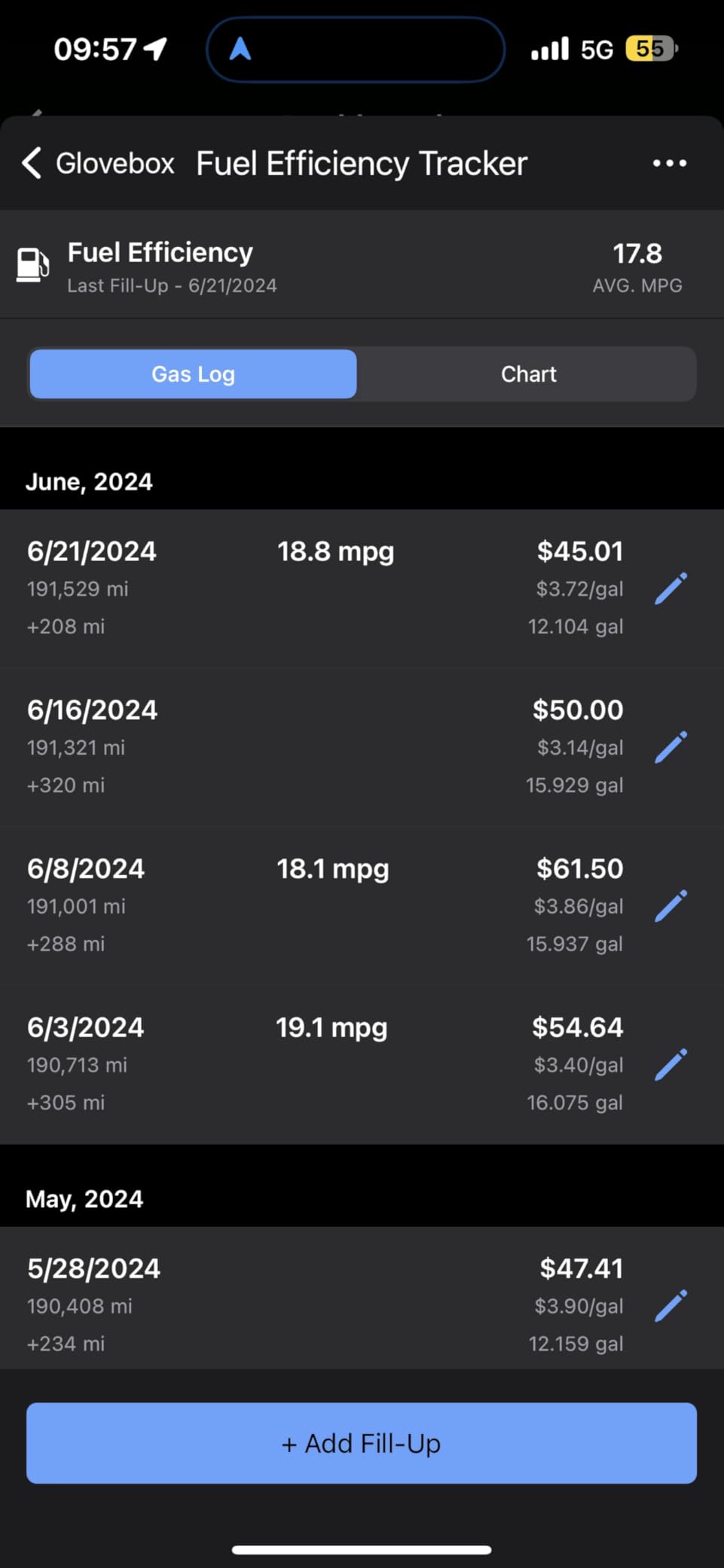Image resolution: width=724 pixels, height=1568 pixels.
Task: Tap pencil icon for 6/8/2024 entry
Action: tap(671, 906)
